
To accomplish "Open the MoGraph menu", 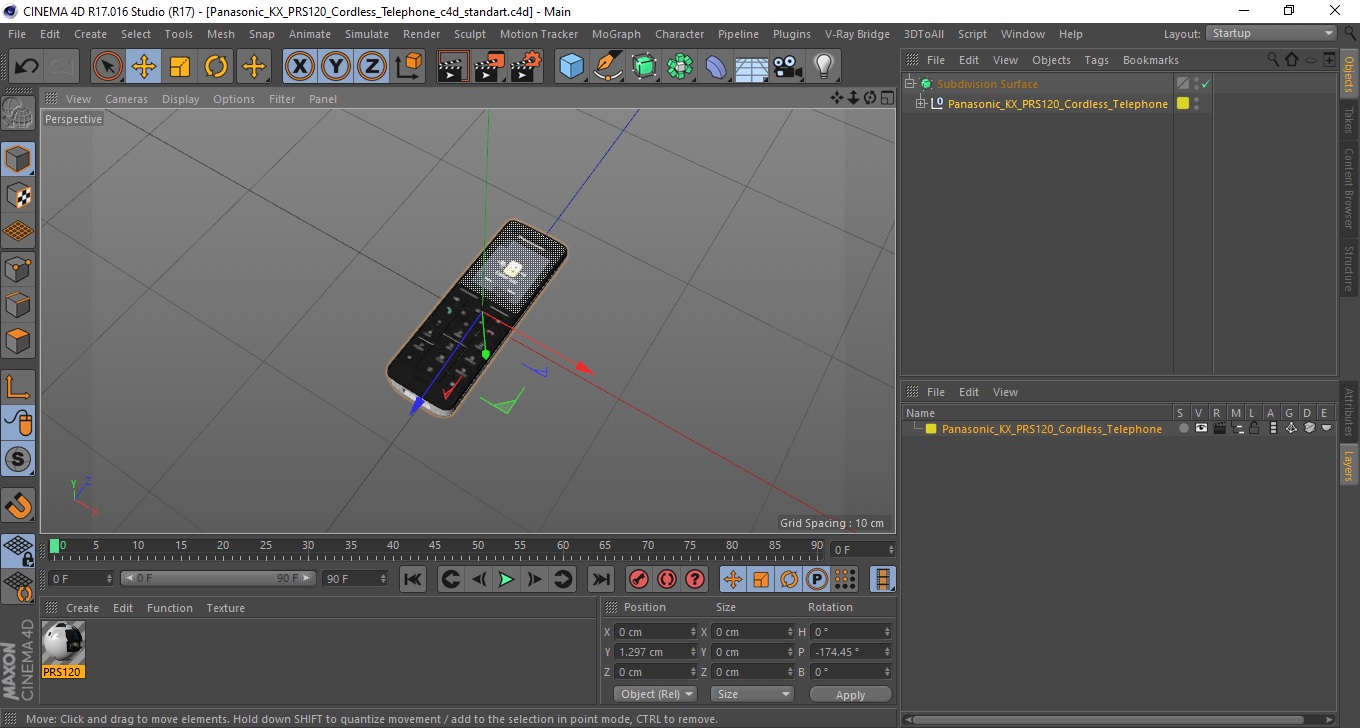I will [616, 34].
